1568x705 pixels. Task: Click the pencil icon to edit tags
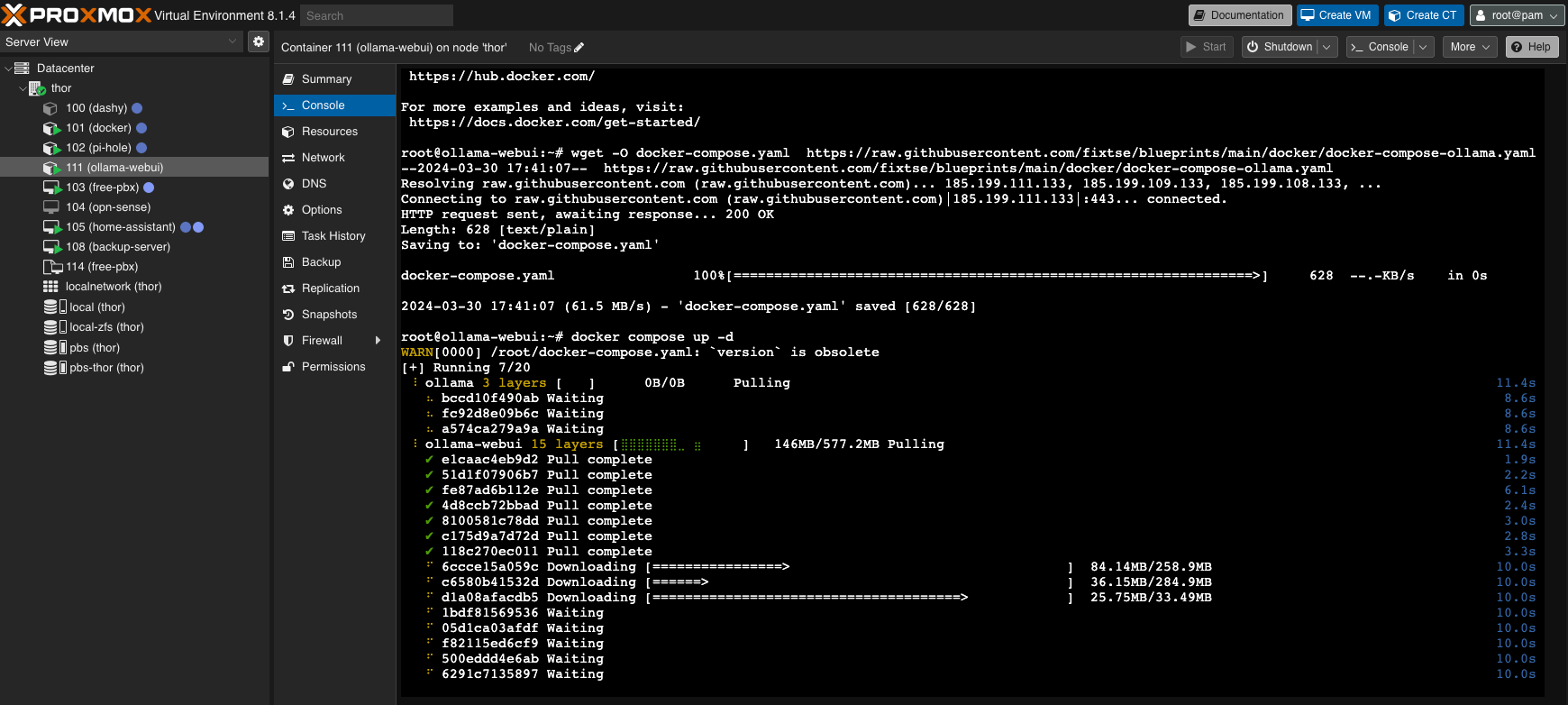[x=579, y=48]
